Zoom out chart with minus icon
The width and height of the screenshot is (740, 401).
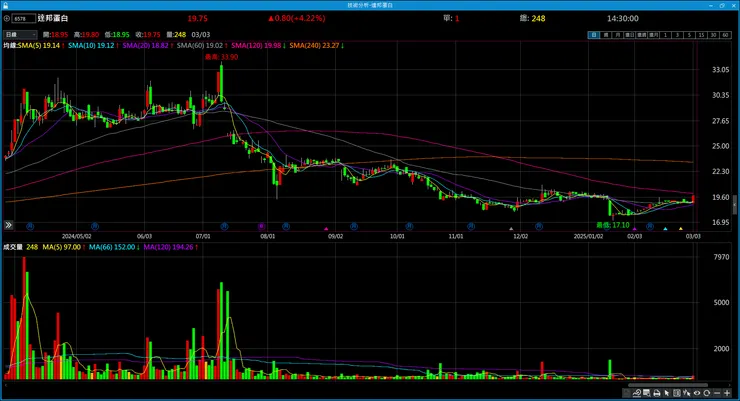click(x=717, y=393)
